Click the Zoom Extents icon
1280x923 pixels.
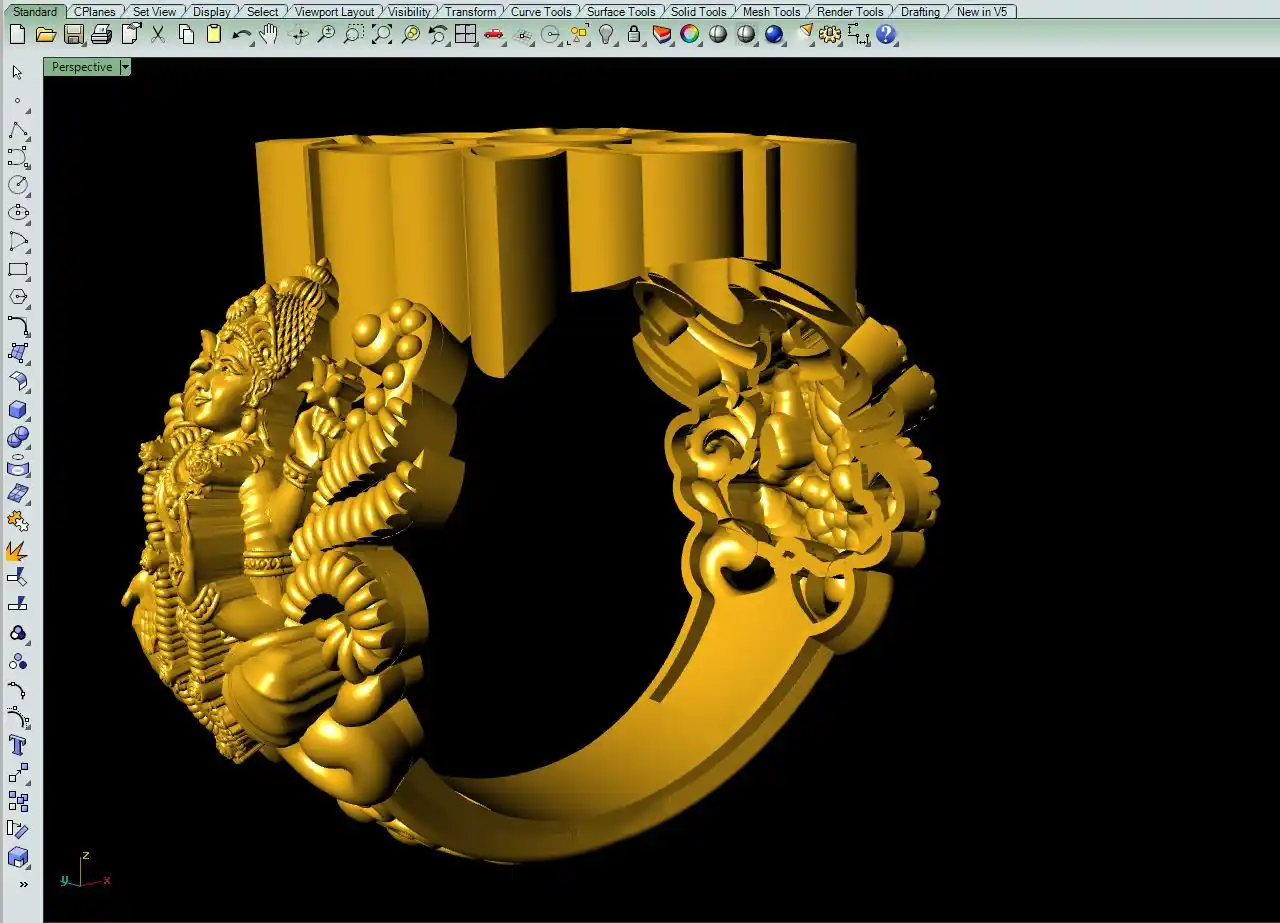point(382,35)
